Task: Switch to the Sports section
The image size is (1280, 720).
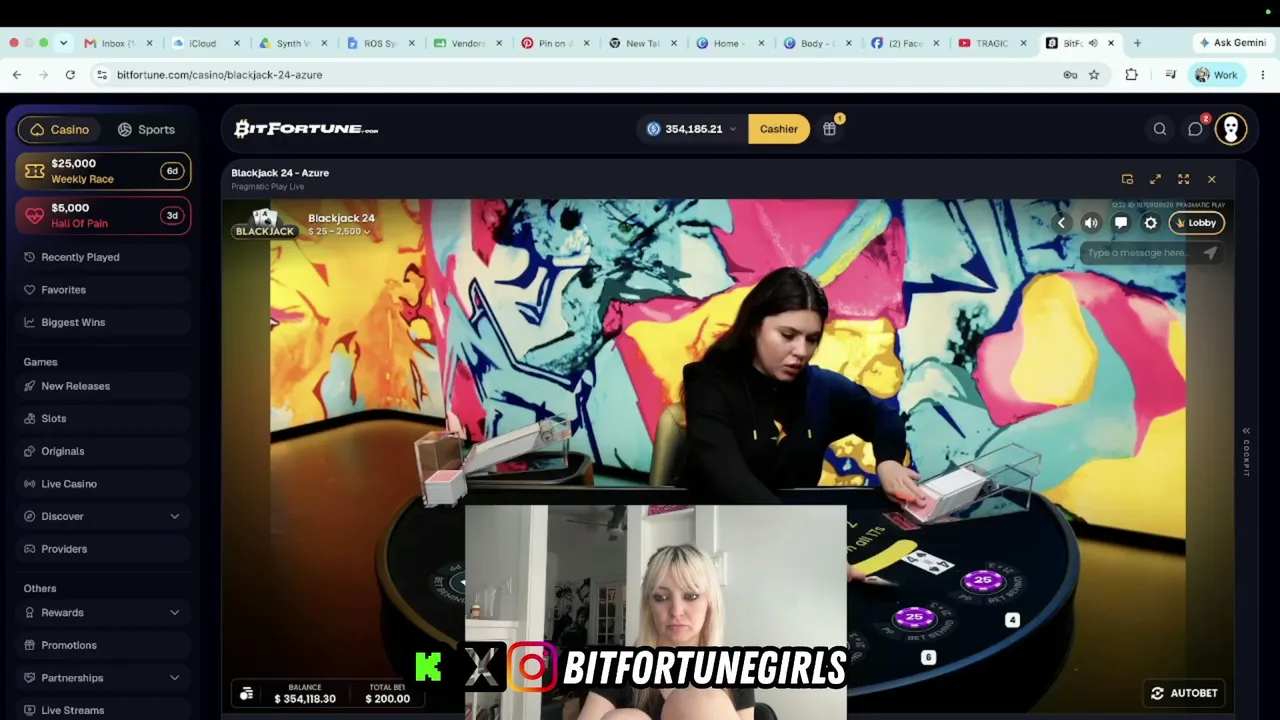Action: click(146, 129)
